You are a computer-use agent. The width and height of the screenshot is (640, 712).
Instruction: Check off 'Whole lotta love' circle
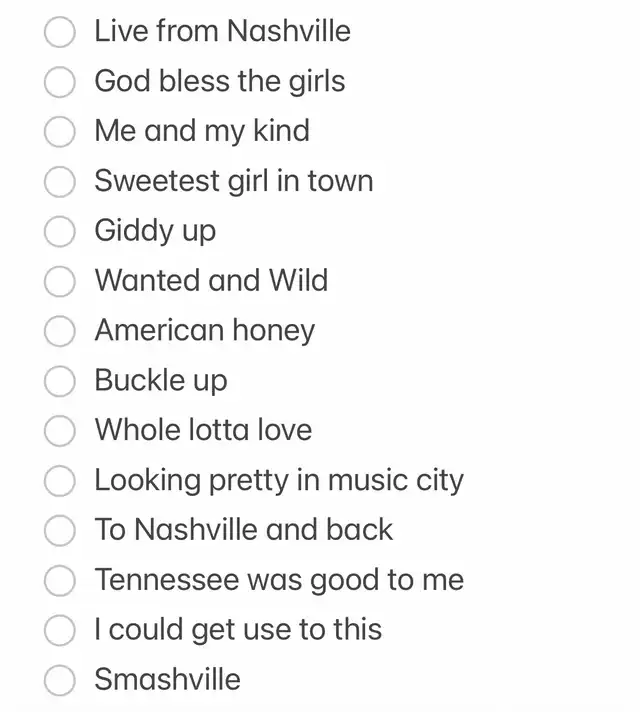pyautogui.click(x=60, y=431)
